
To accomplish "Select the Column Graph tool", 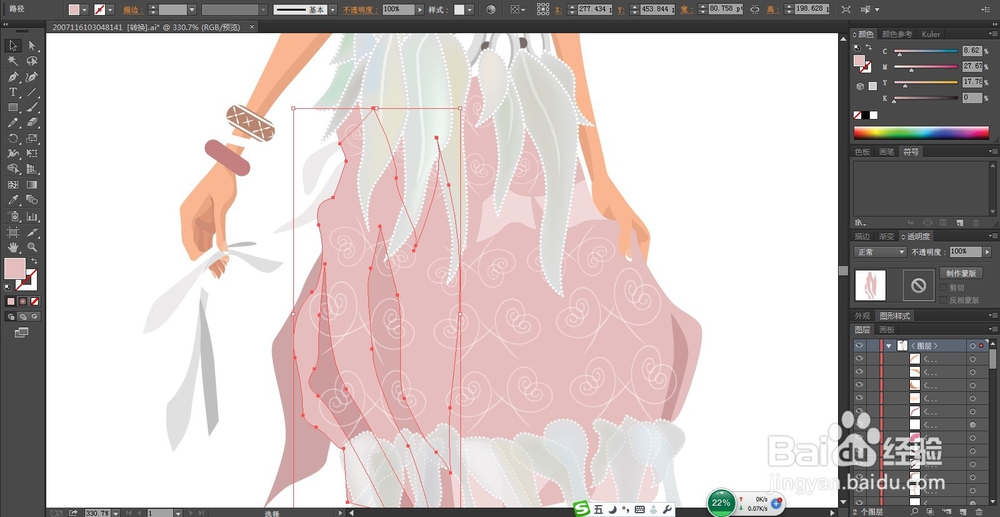I will (32, 216).
